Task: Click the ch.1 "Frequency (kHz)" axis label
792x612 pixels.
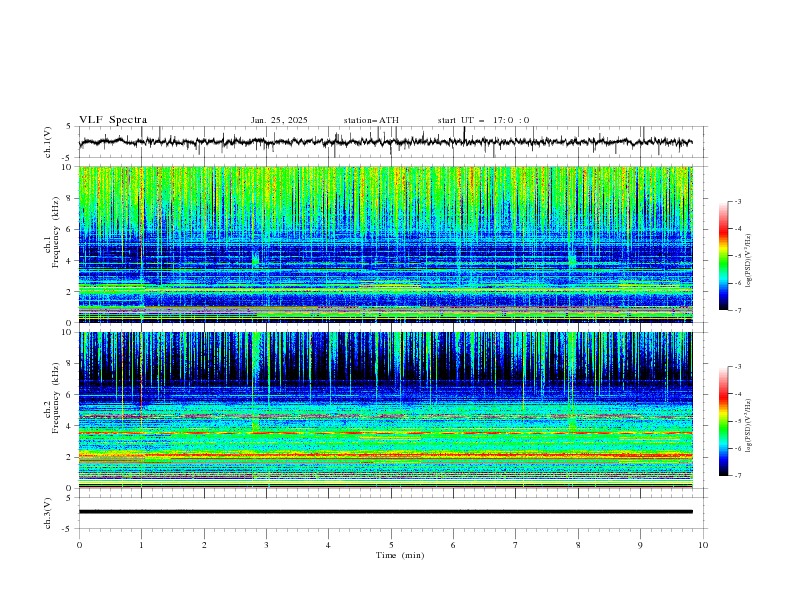Action: 56,233
